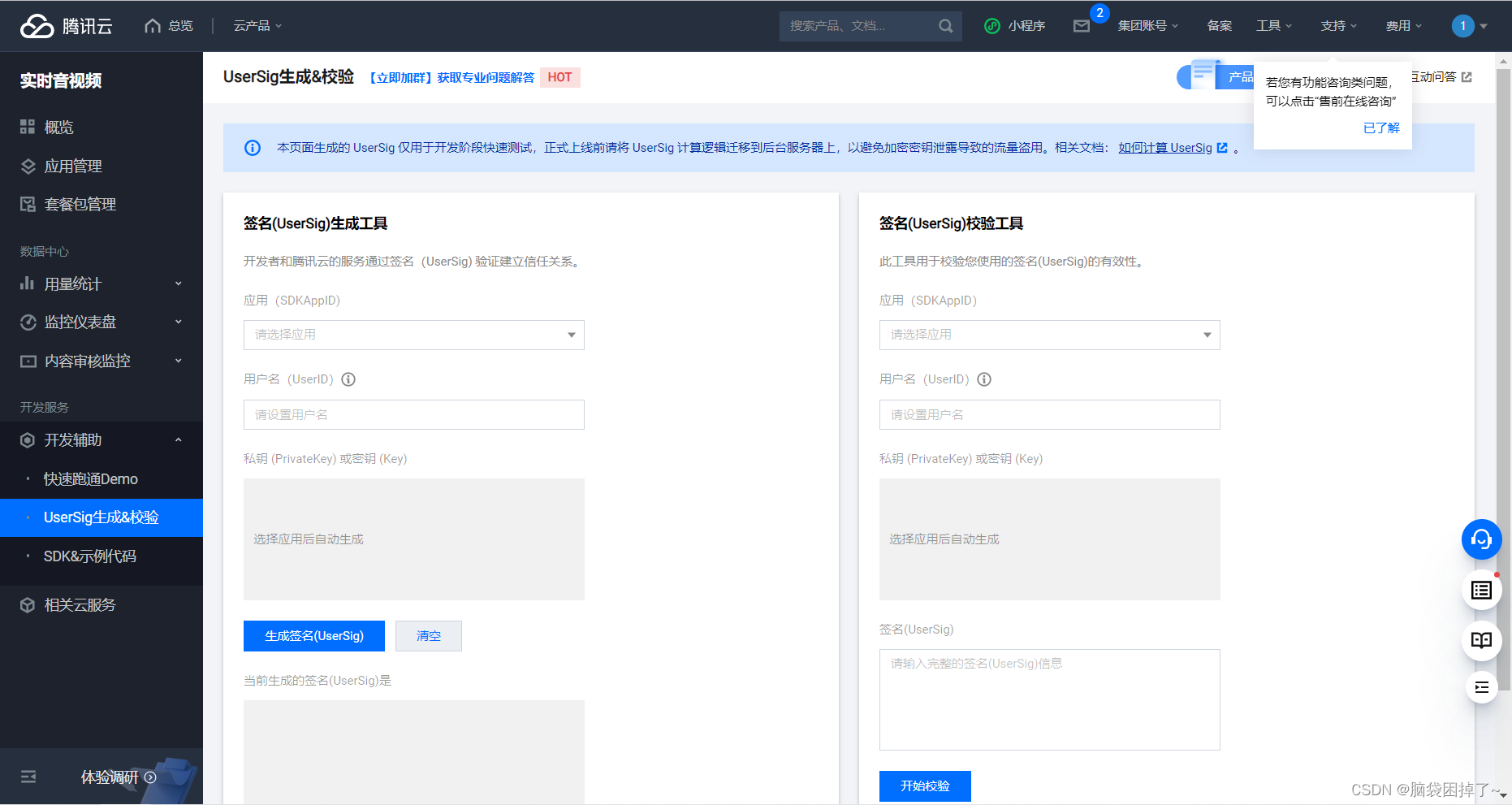
Task: Click 生成签名(UserSig) button
Action: [314, 636]
